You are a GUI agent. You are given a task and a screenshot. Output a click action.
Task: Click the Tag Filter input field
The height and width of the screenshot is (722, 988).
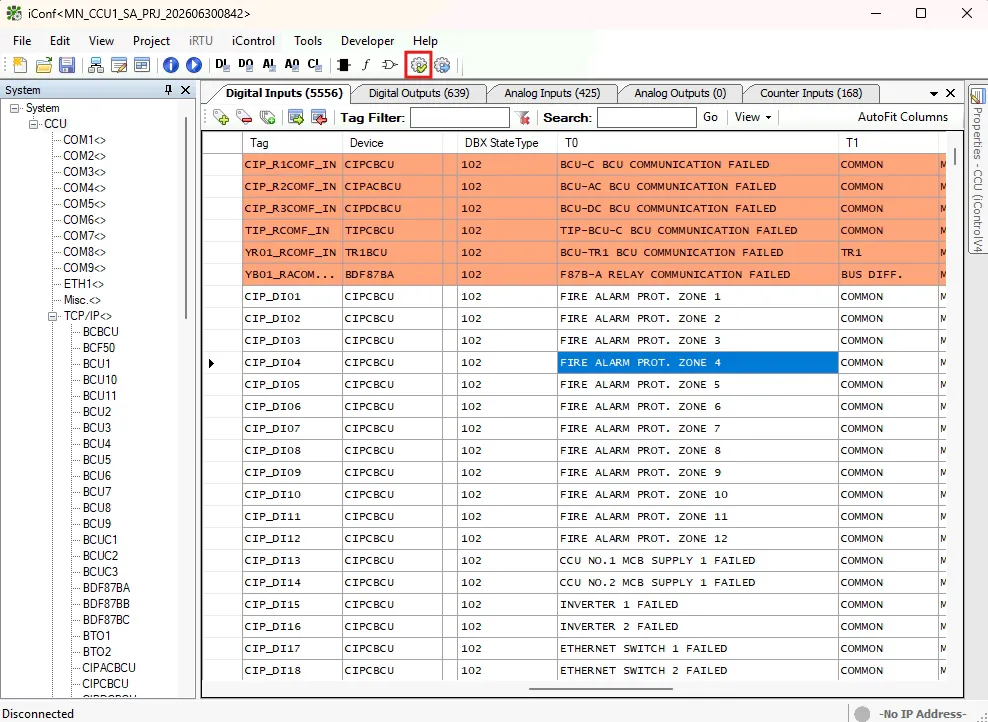point(459,118)
